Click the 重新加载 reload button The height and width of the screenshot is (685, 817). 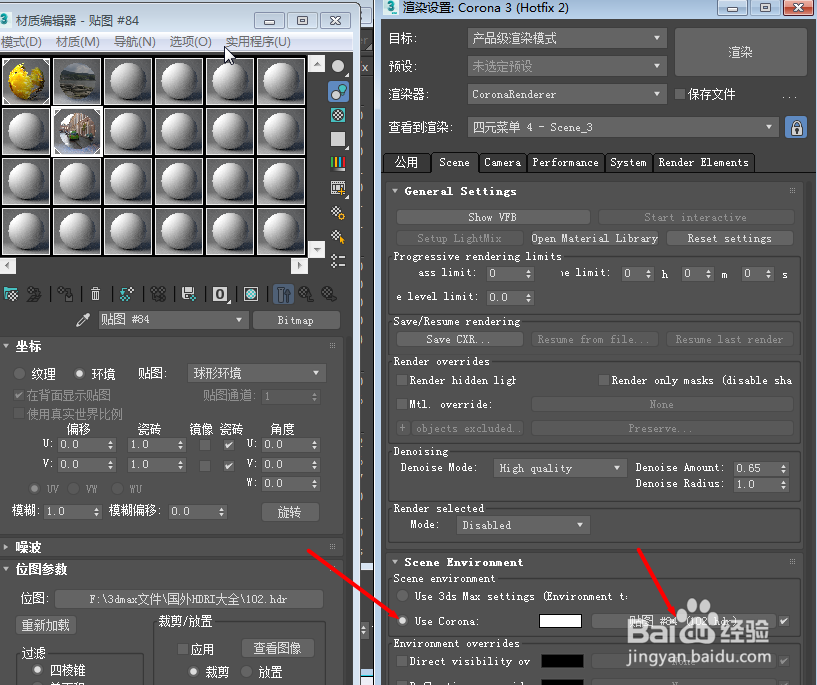point(46,625)
